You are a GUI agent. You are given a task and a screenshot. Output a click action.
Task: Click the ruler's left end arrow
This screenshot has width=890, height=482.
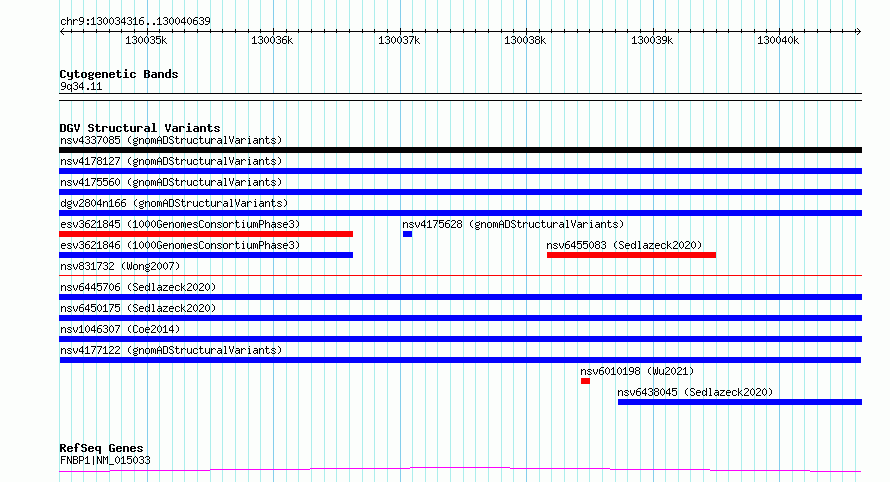click(62, 31)
